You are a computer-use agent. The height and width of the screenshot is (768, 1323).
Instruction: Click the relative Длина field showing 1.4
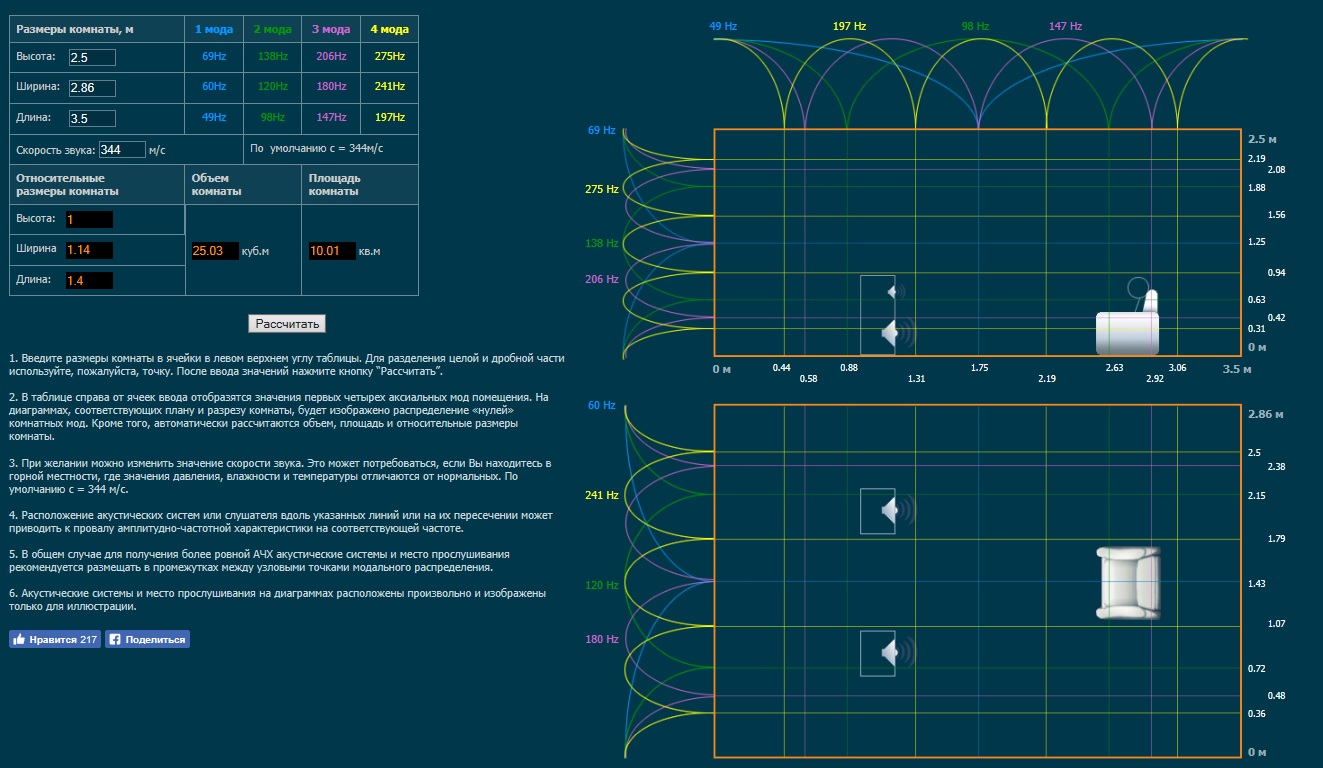pyautogui.click(x=89, y=281)
